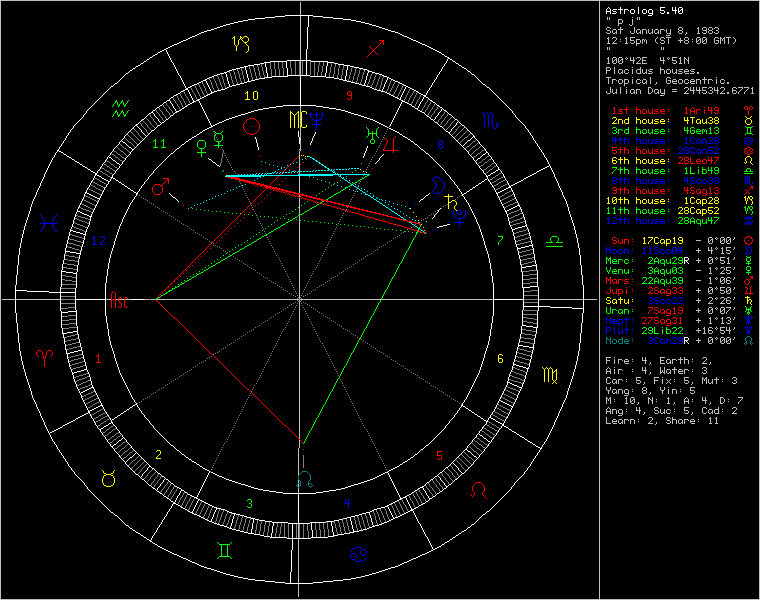Click the Yang: 8, Yin: 5 line
Image resolution: width=760 pixels, height=600 pixels.
pyautogui.click(x=650, y=391)
